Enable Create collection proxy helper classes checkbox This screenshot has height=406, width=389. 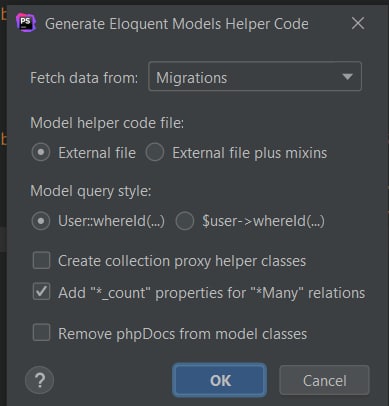click(41, 260)
